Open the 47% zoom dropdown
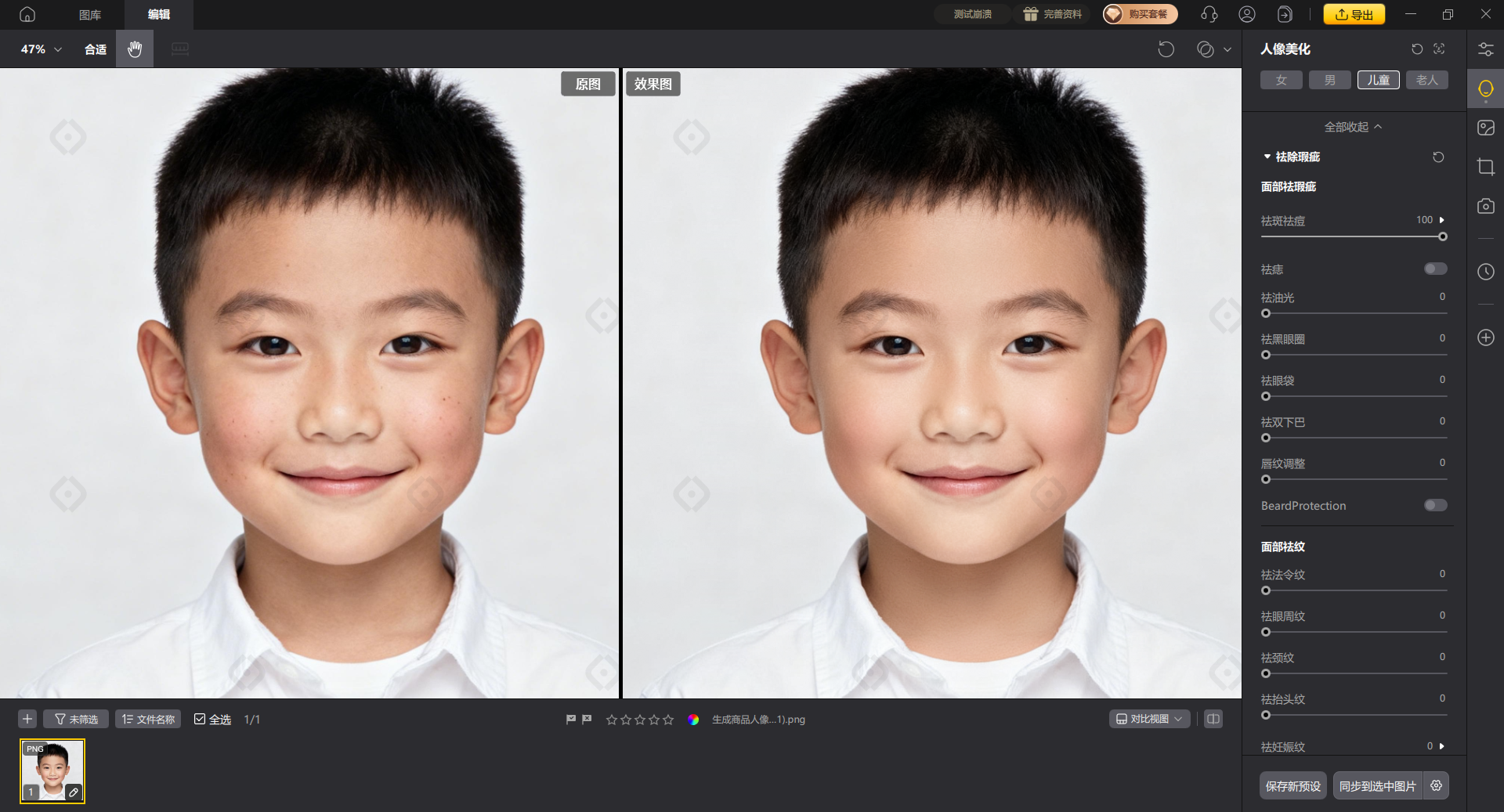Image resolution: width=1504 pixels, height=812 pixels. 41,49
